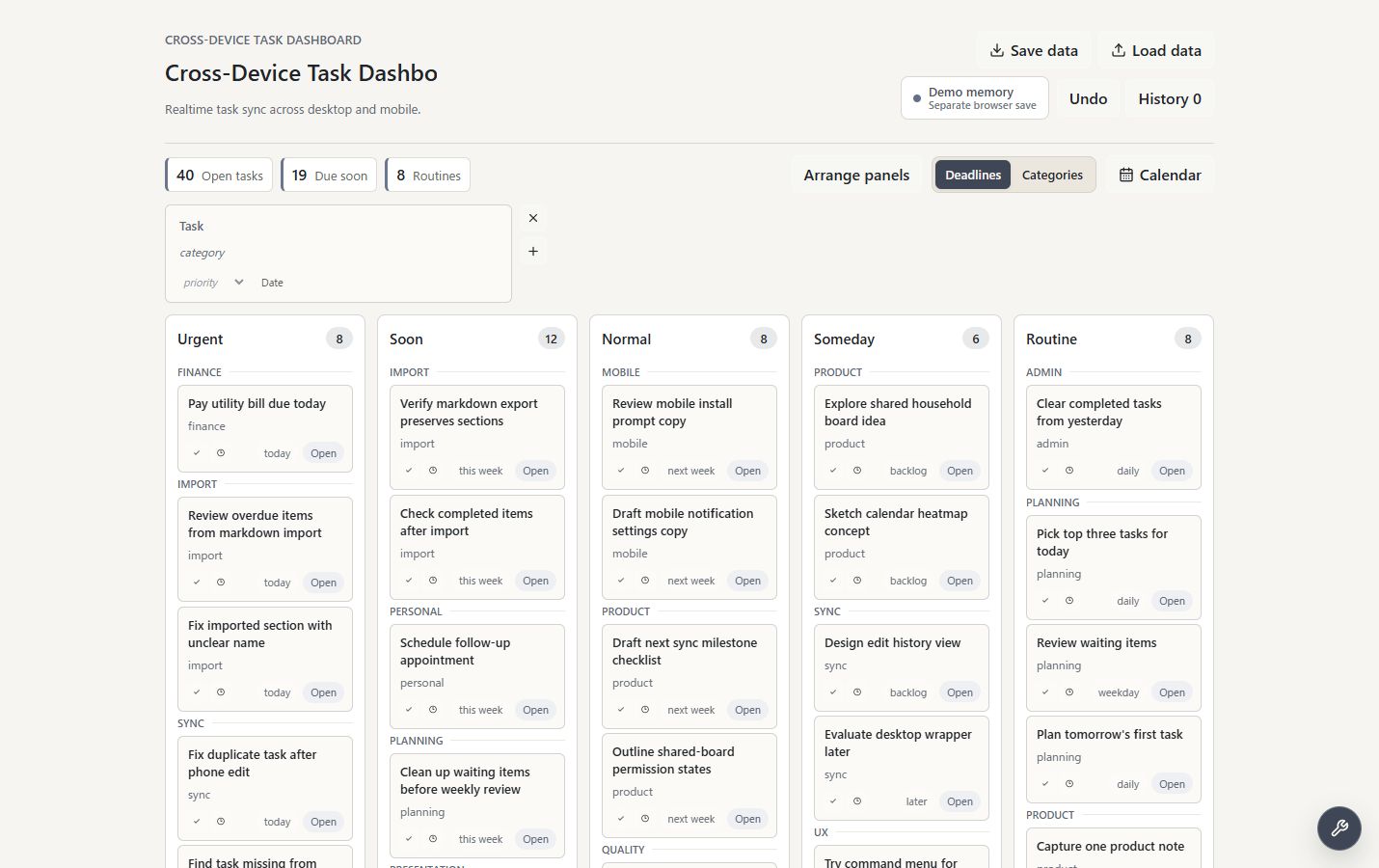Click the Date field in task form

[x=273, y=283]
